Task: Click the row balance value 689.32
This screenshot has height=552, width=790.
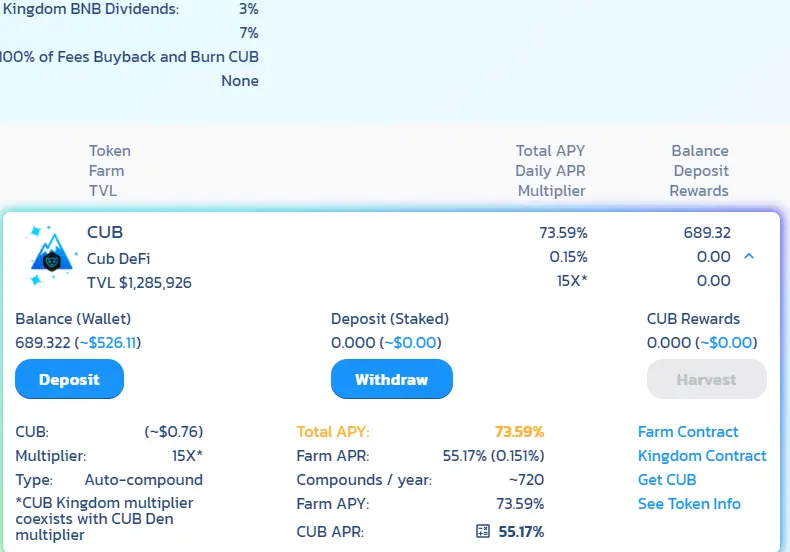Action: pyautogui.click(x=707, y=232)
